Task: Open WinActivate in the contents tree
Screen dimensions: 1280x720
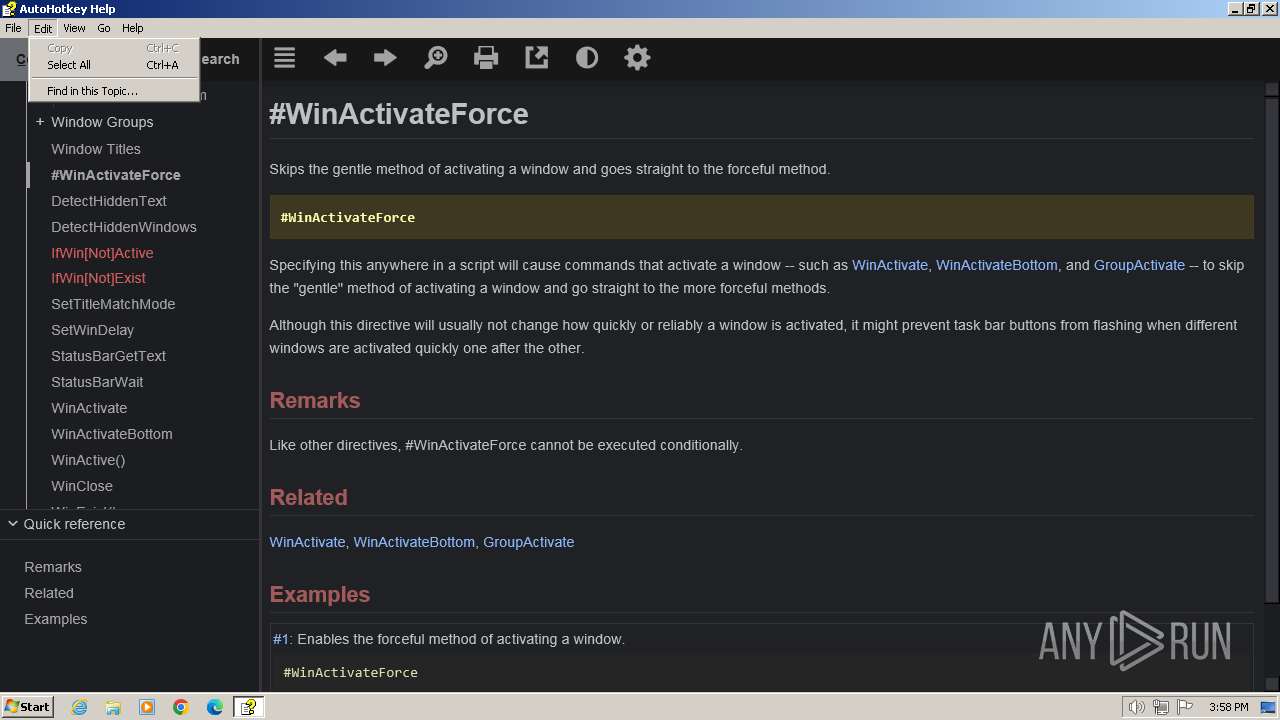Action: (89, 408)
